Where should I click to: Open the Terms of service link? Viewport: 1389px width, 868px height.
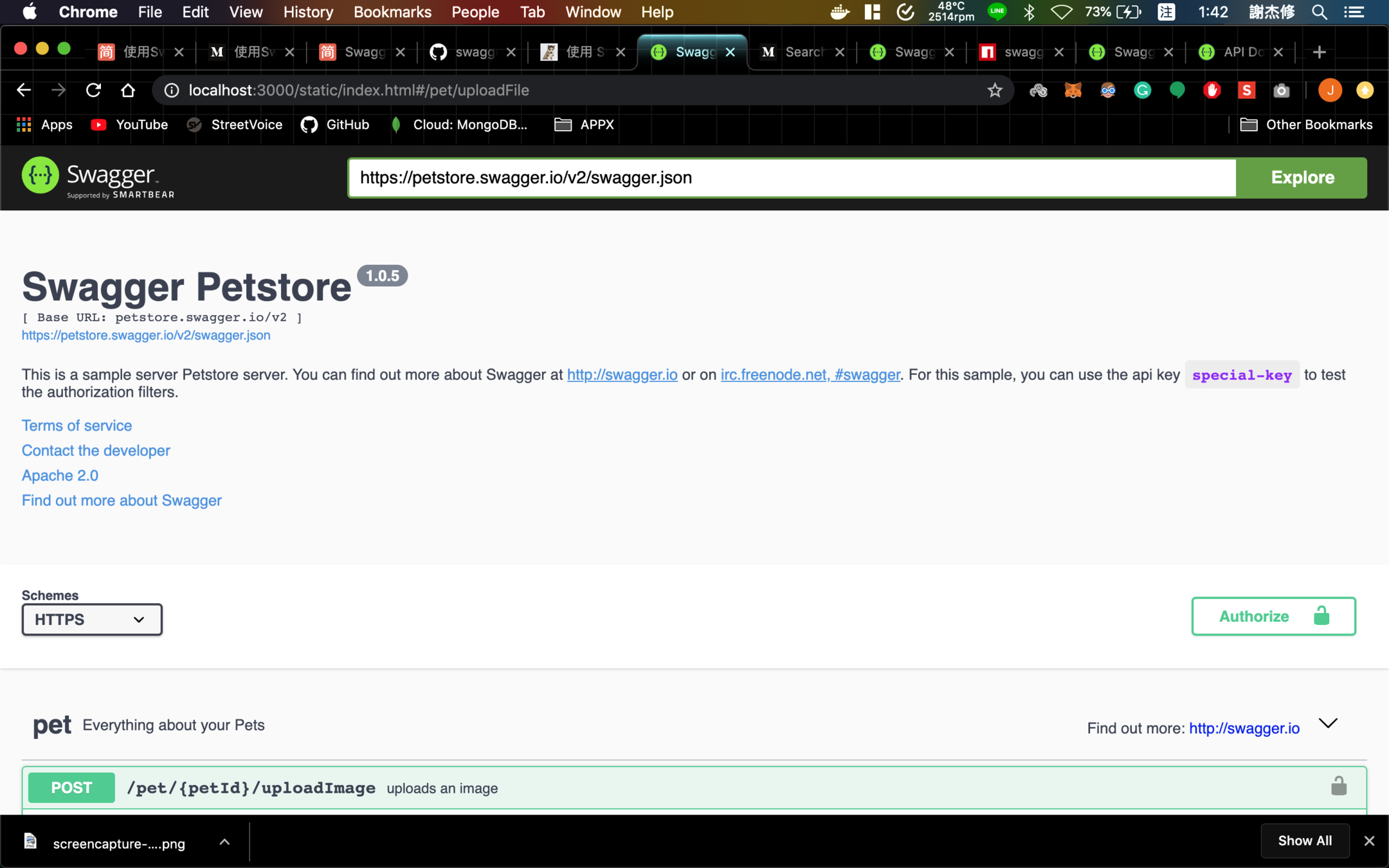tap(77, 426)
